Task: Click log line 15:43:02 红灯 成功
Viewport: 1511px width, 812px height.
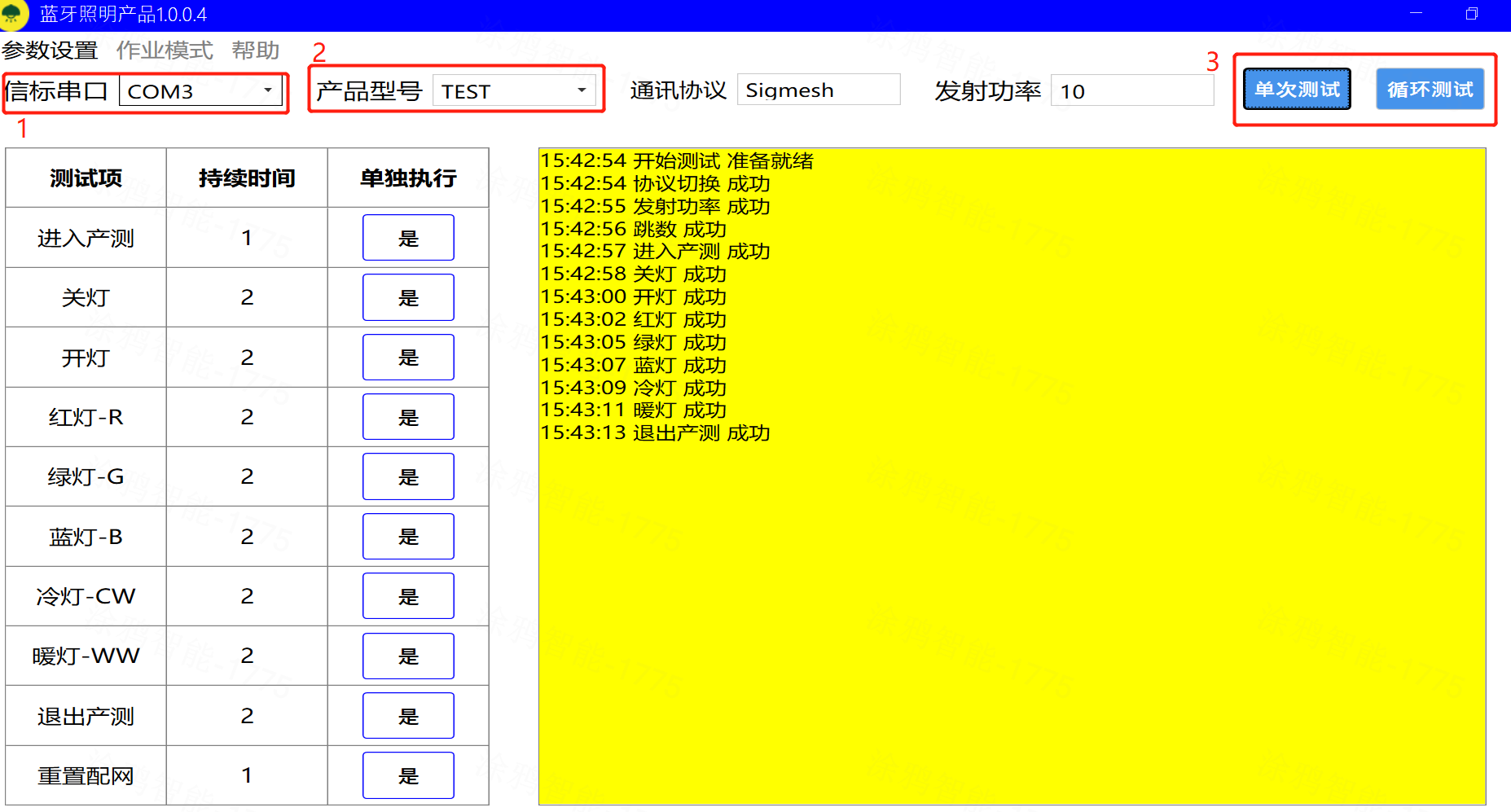Action: click(x=633, y=320)
